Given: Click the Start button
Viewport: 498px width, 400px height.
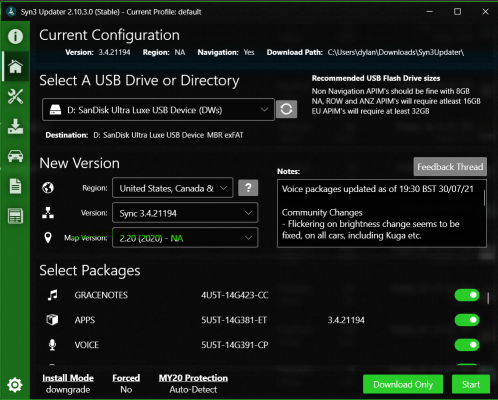Looking at the screenshot, I should tap(471, 384).
